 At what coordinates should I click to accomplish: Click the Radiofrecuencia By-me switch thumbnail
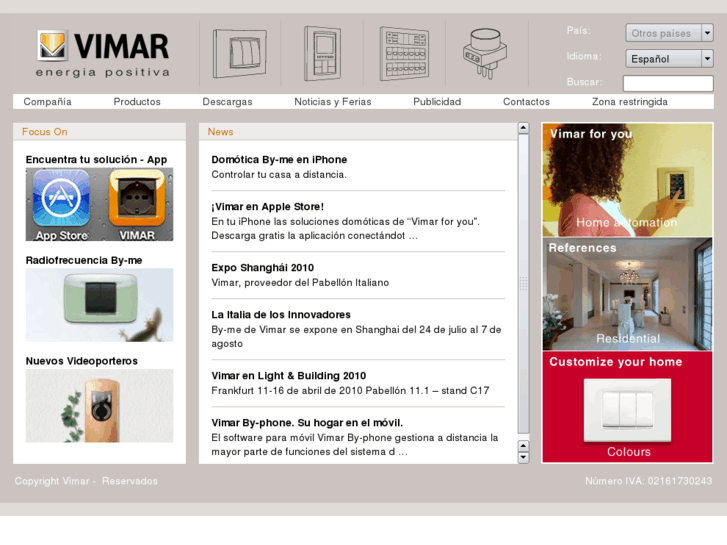pyautogui.click(x=99, y=305)
